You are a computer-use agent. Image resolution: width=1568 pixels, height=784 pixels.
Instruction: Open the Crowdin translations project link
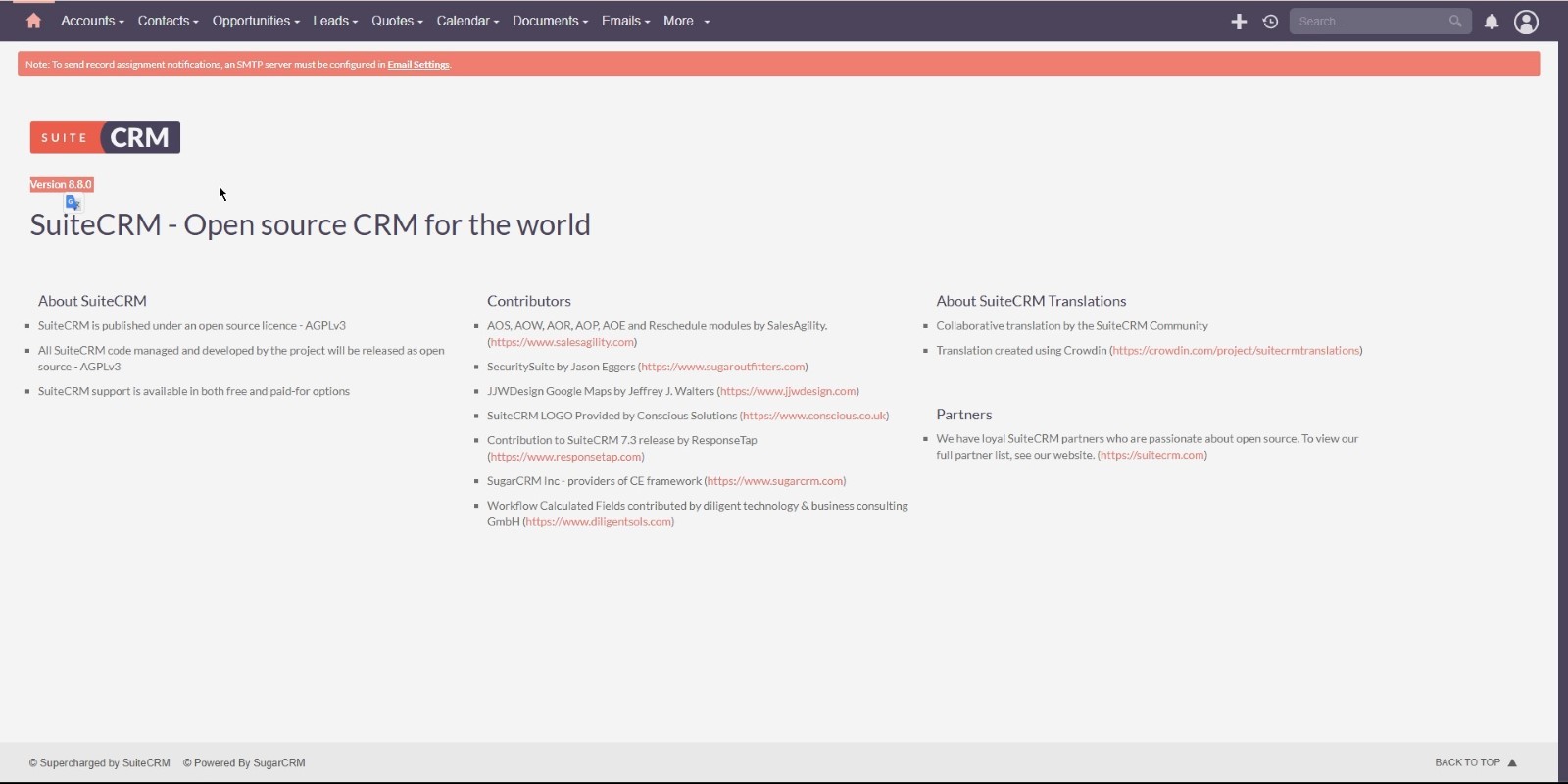[x=1236, y=350]
